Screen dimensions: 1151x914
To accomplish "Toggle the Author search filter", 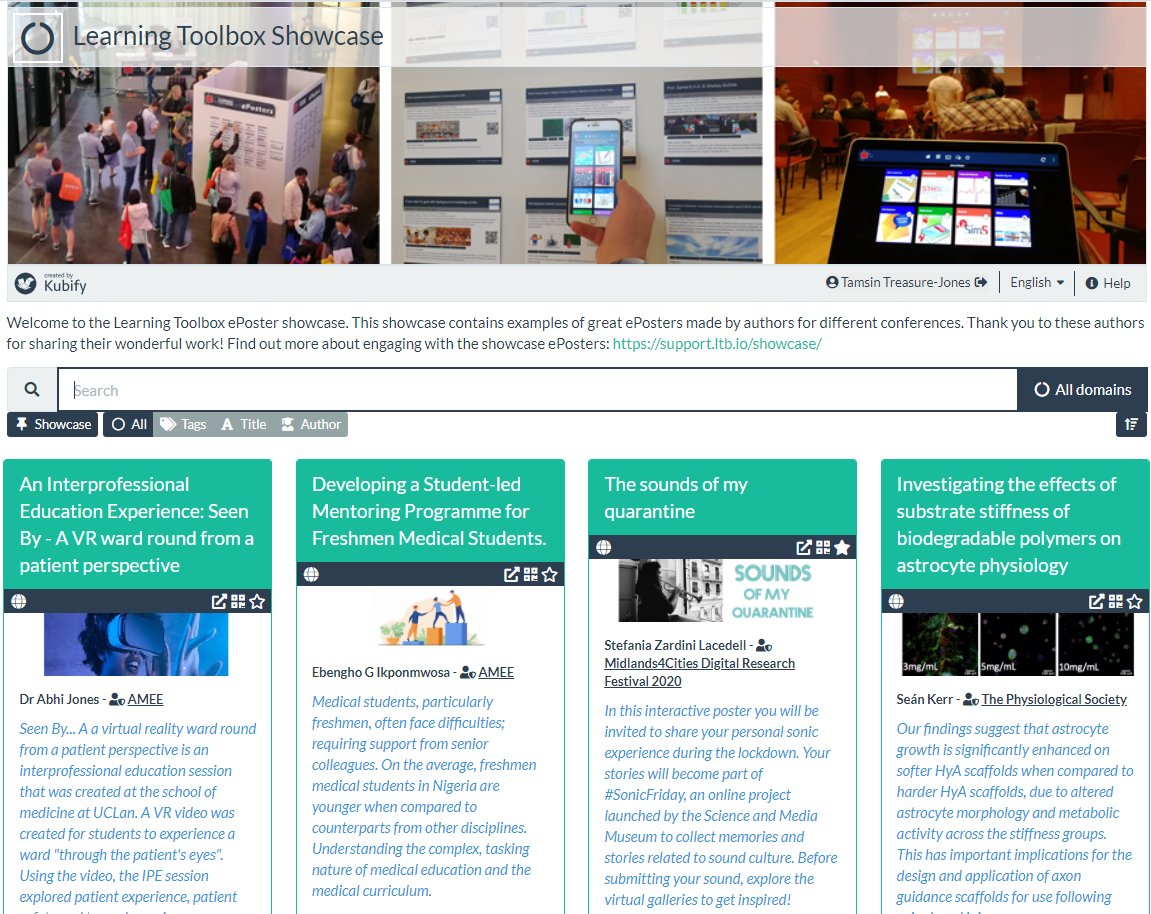I will tap(310, 424).
